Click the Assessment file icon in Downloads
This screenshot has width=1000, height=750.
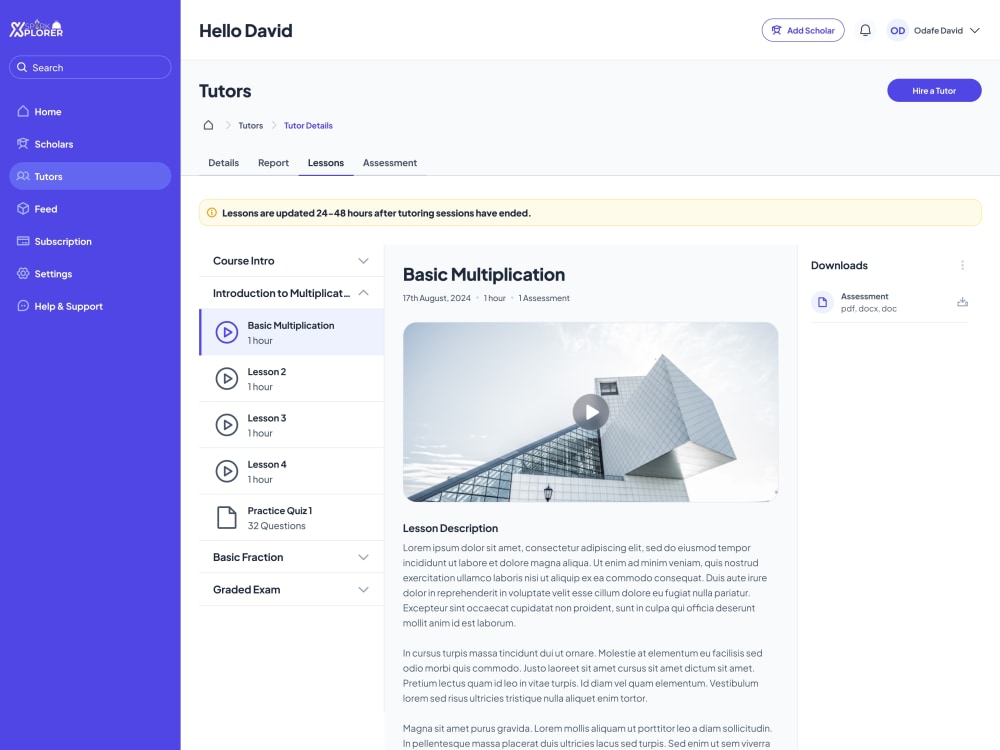(822, 302)
